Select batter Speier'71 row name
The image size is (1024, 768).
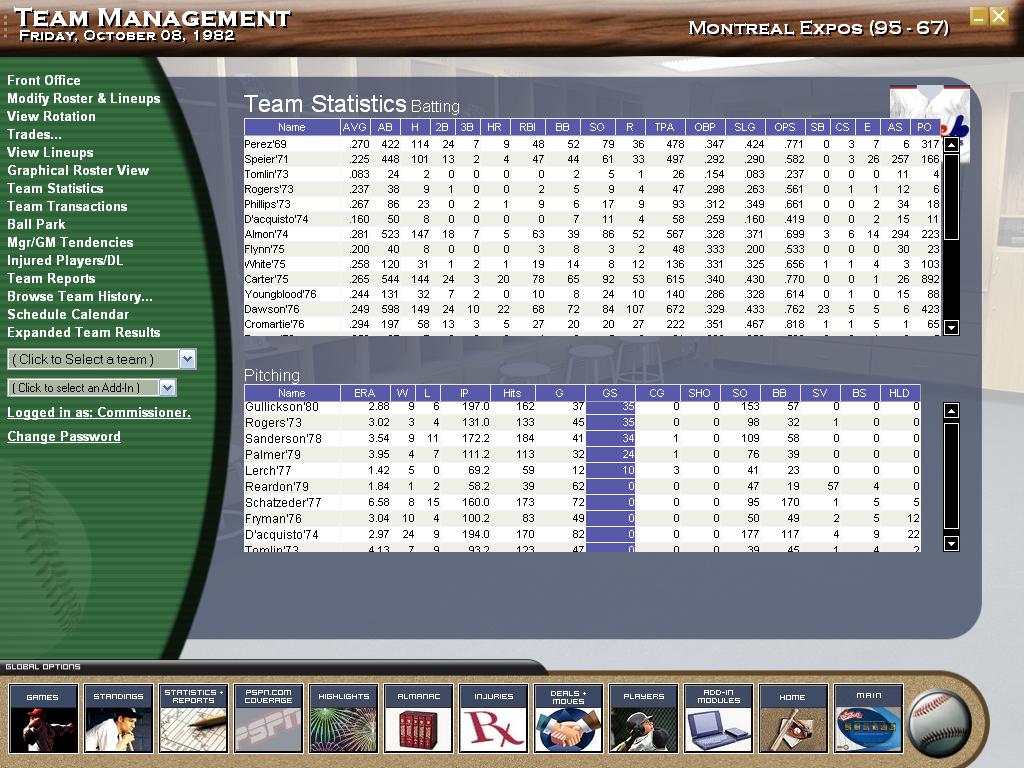(266, 159)
